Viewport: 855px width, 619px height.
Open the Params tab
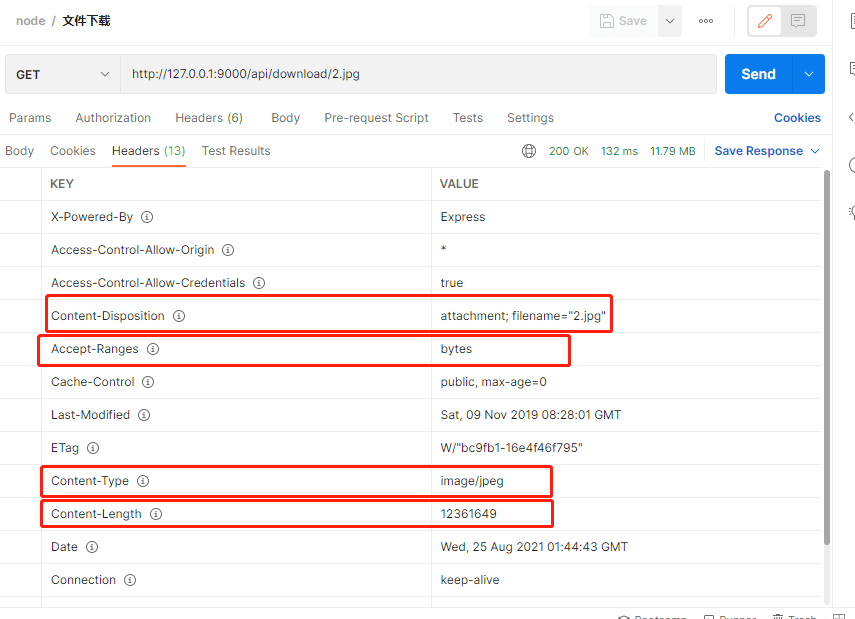point(30,118)
